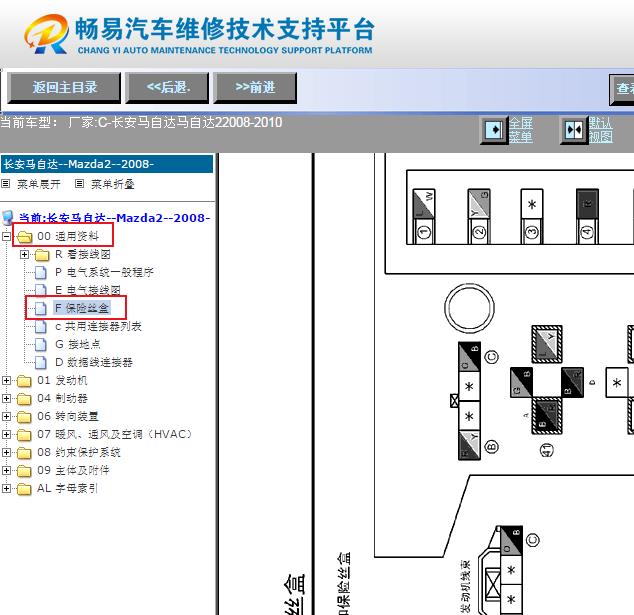The image size is (634, 615).
Task: Expand the R 看接线图 folder
Action: [x=24, y=254]
